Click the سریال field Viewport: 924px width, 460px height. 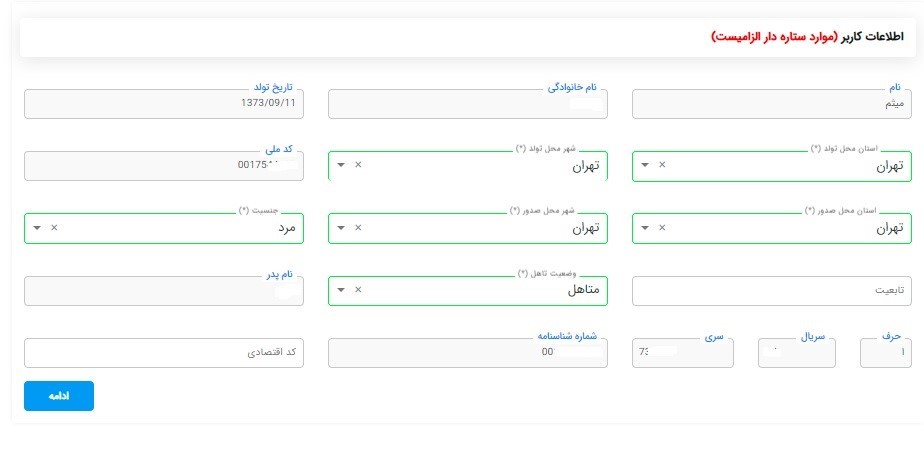pos(797,353)
